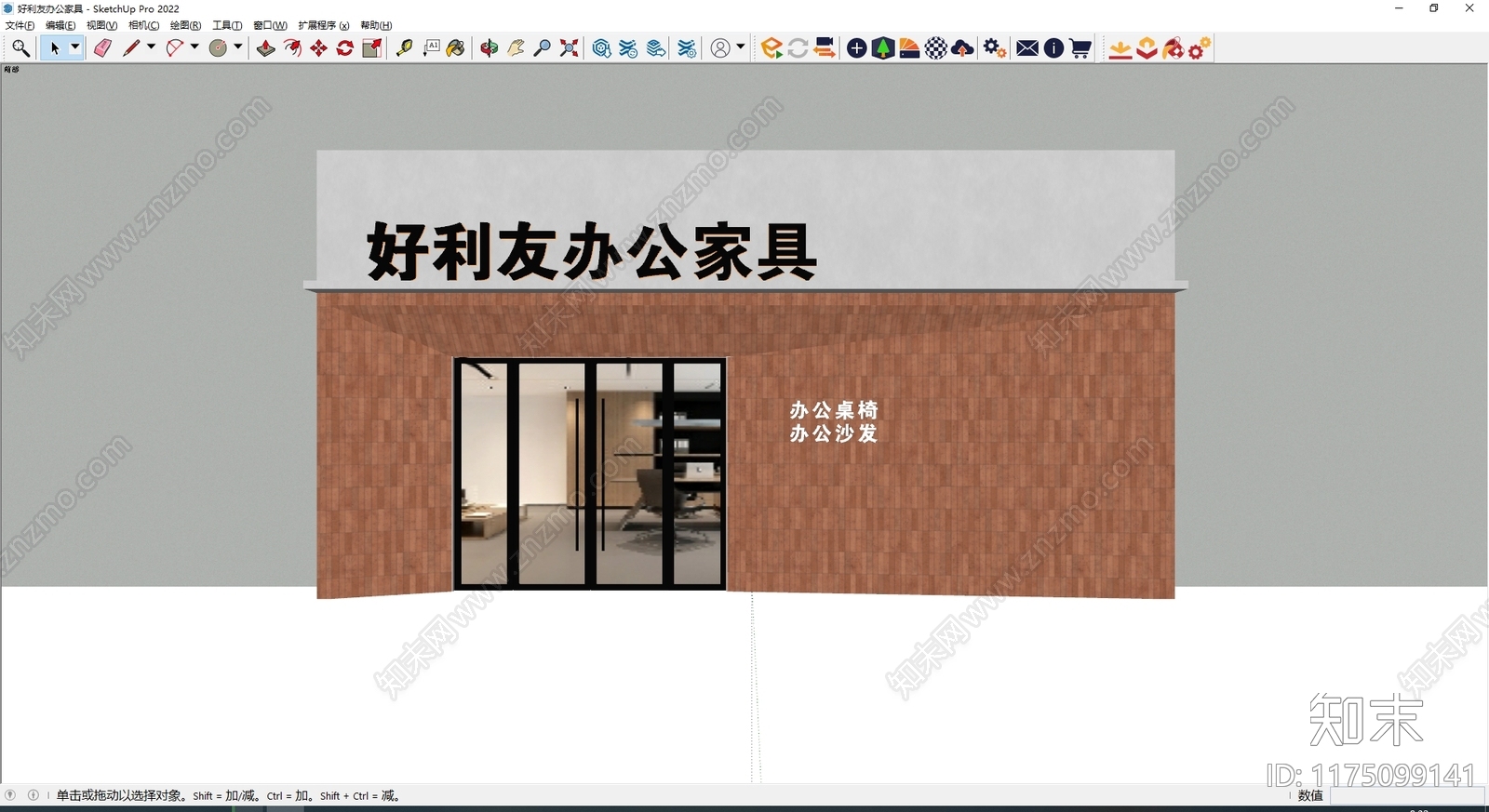Open the Enscape asset library tree icon

click(x=883, y=48)
